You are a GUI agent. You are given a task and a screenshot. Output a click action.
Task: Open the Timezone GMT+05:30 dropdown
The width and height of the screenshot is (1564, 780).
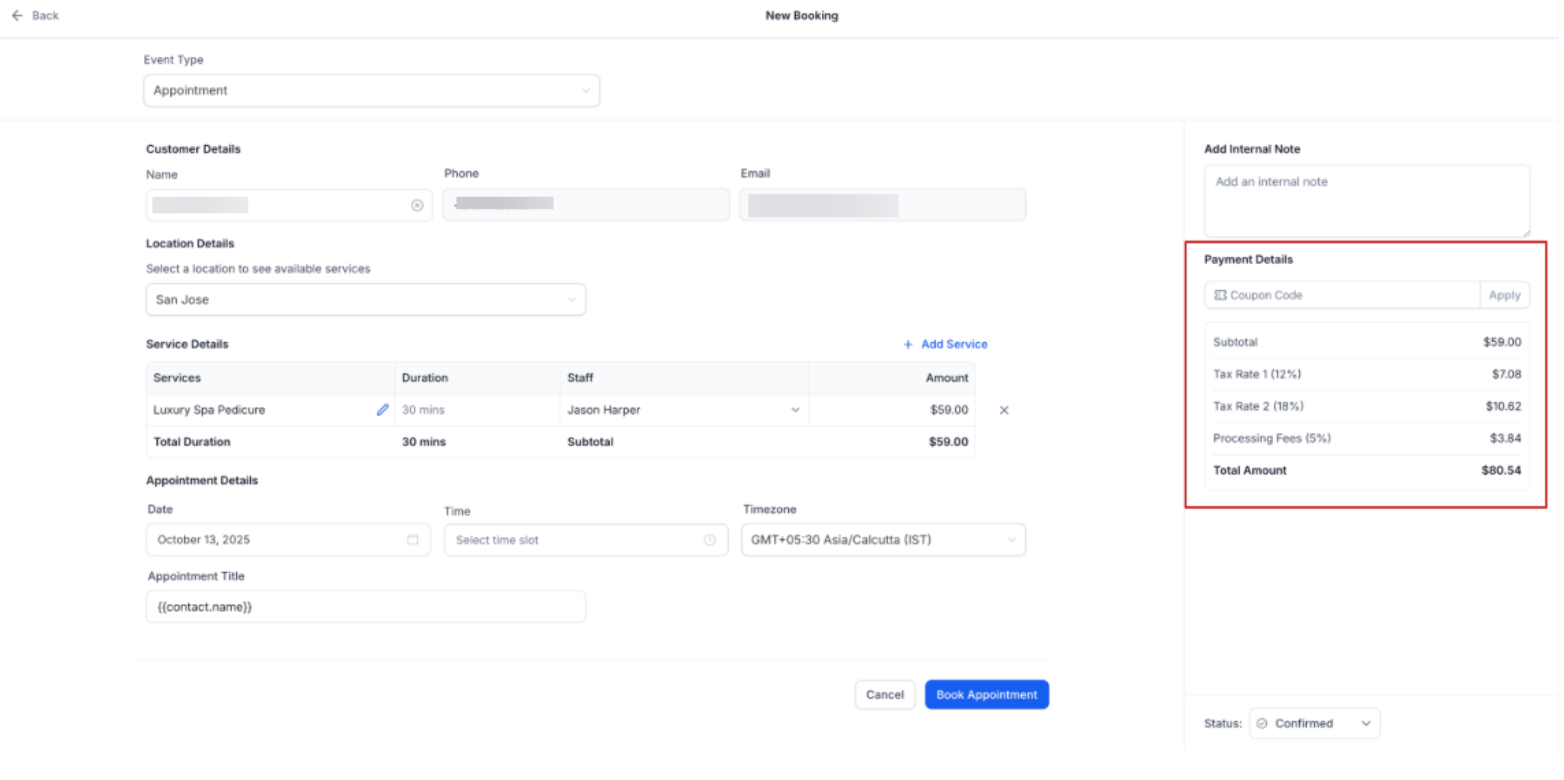[x=883, y=540]
